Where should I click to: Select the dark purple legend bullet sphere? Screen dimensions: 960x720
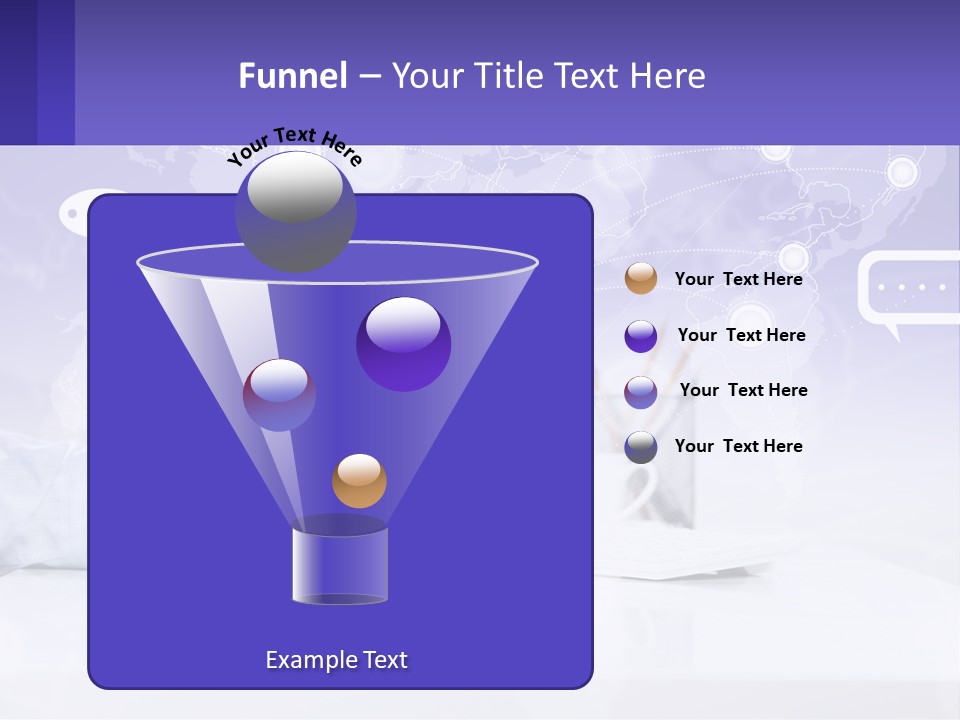[x=641, y=336]
